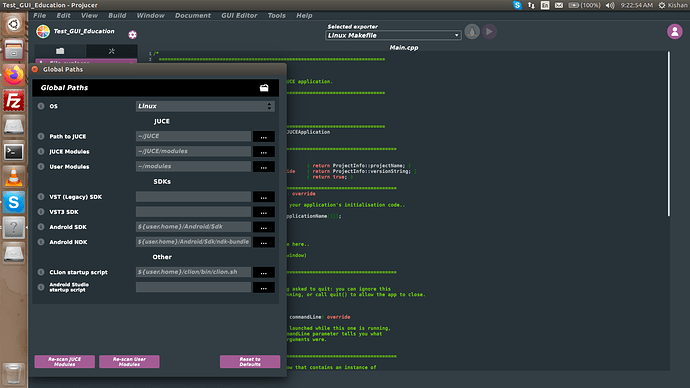Open VLC media player from the launcher
Viewport: 690px width, 388px height.
(x=14, y=177)
